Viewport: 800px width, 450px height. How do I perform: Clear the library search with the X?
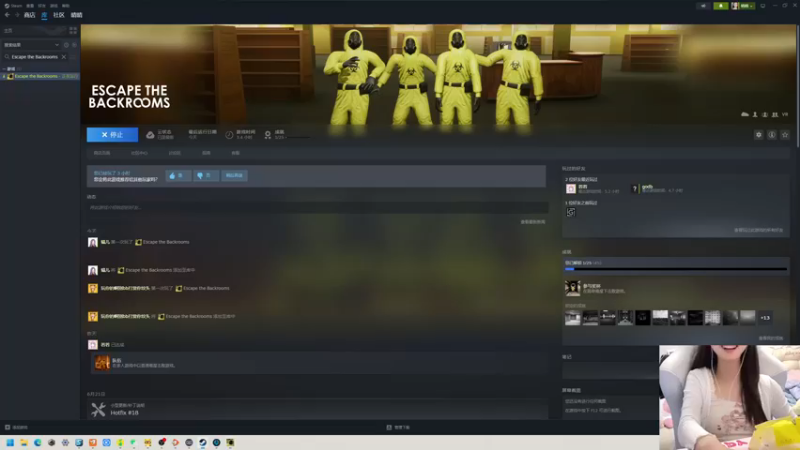pos(64,57)
